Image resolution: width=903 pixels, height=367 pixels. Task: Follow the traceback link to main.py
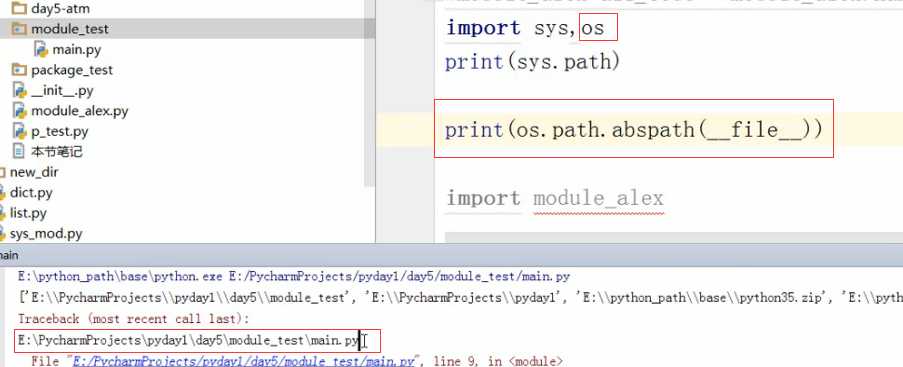point(242,361)
